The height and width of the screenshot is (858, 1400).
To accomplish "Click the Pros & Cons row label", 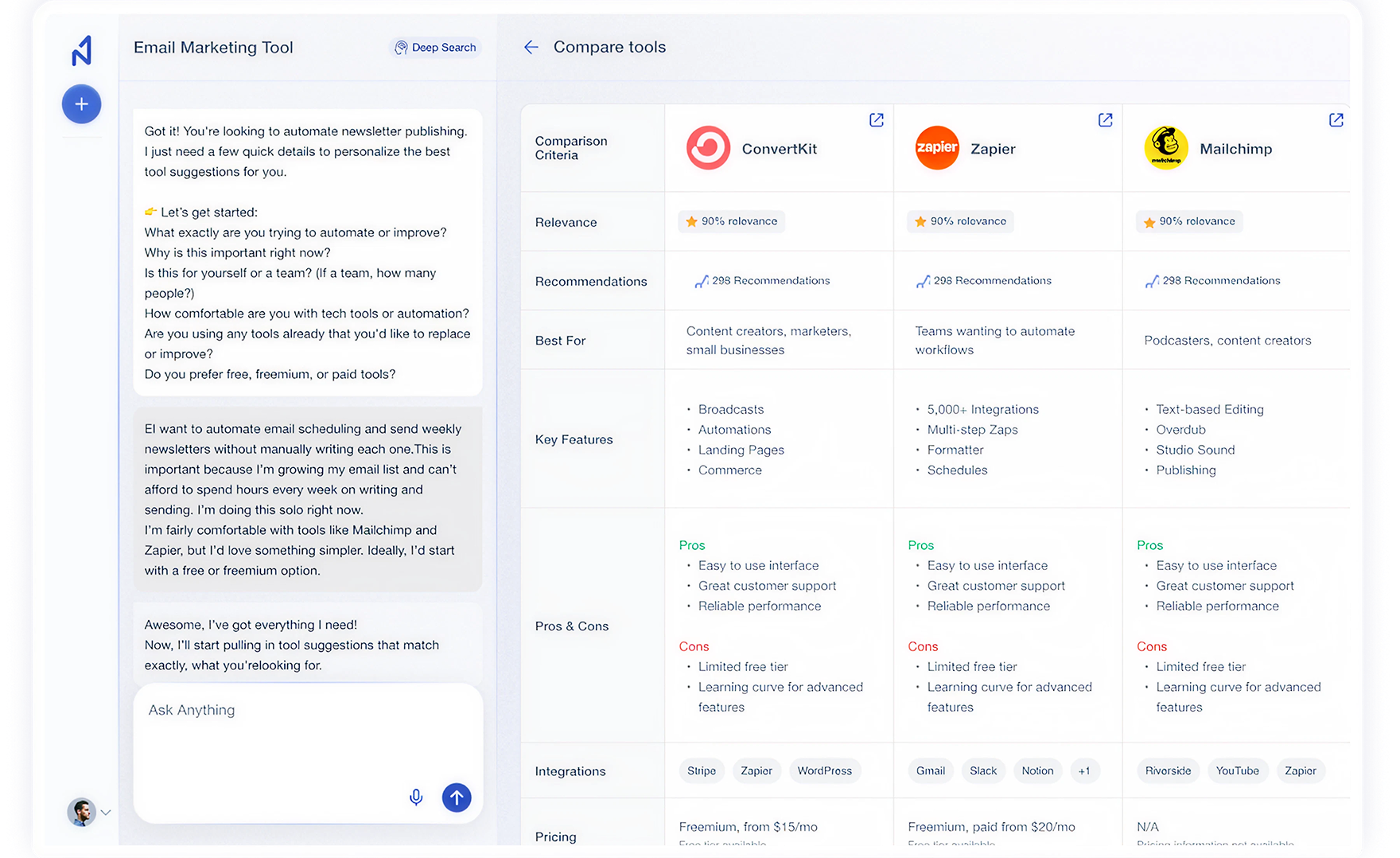I will 572,626.
